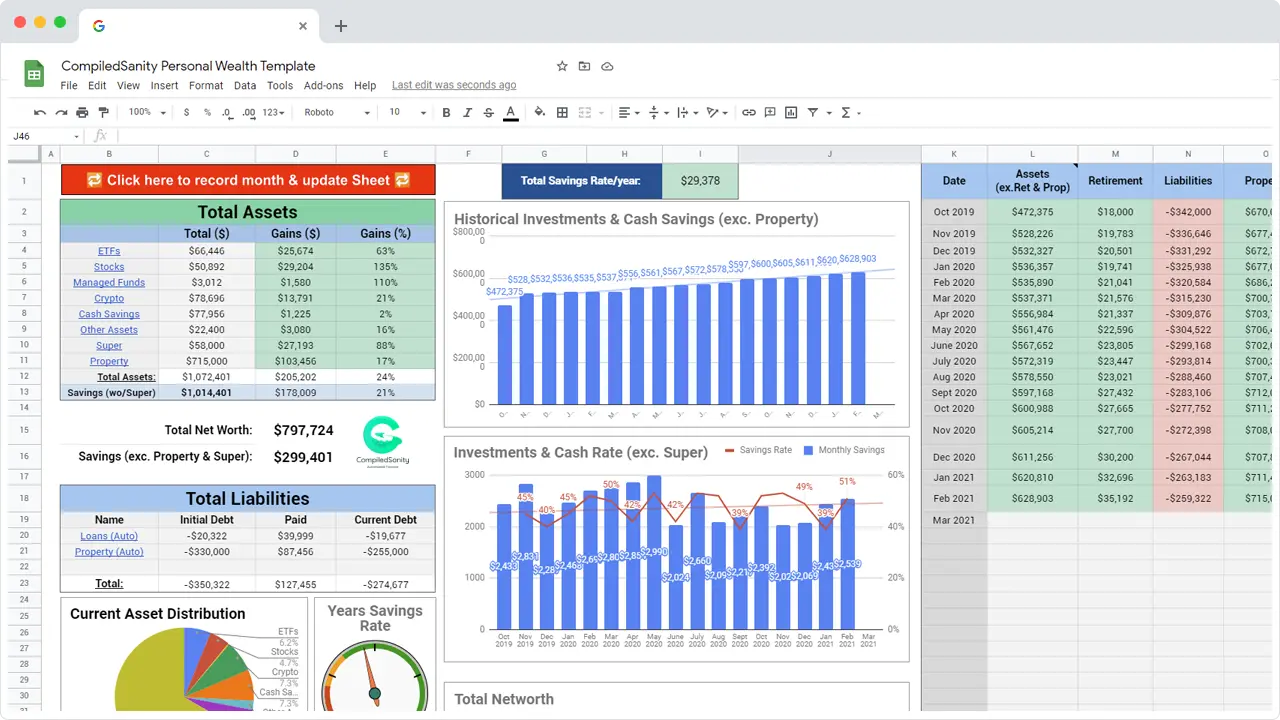Open the Format menu
1280x720 pixels.
(x=206, y=86)
